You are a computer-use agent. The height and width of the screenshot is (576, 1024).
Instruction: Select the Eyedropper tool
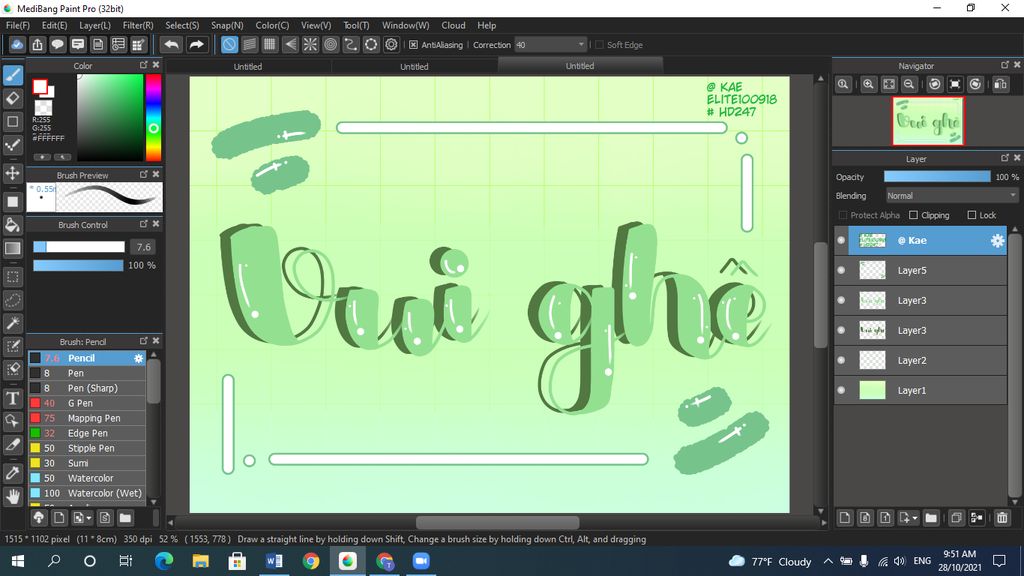[12, 473]
